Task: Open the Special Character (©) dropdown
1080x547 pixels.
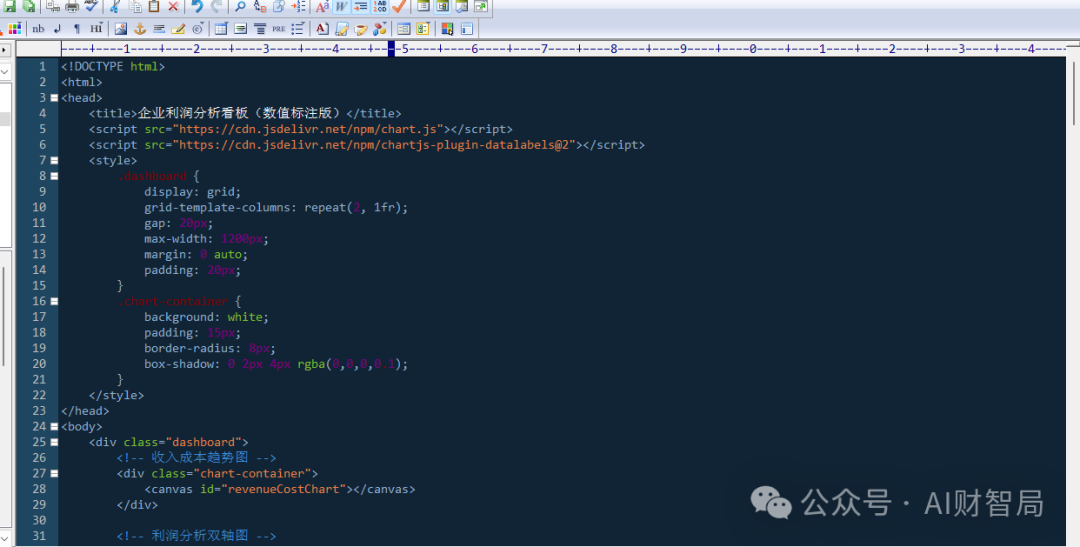Action: [198, 29]
